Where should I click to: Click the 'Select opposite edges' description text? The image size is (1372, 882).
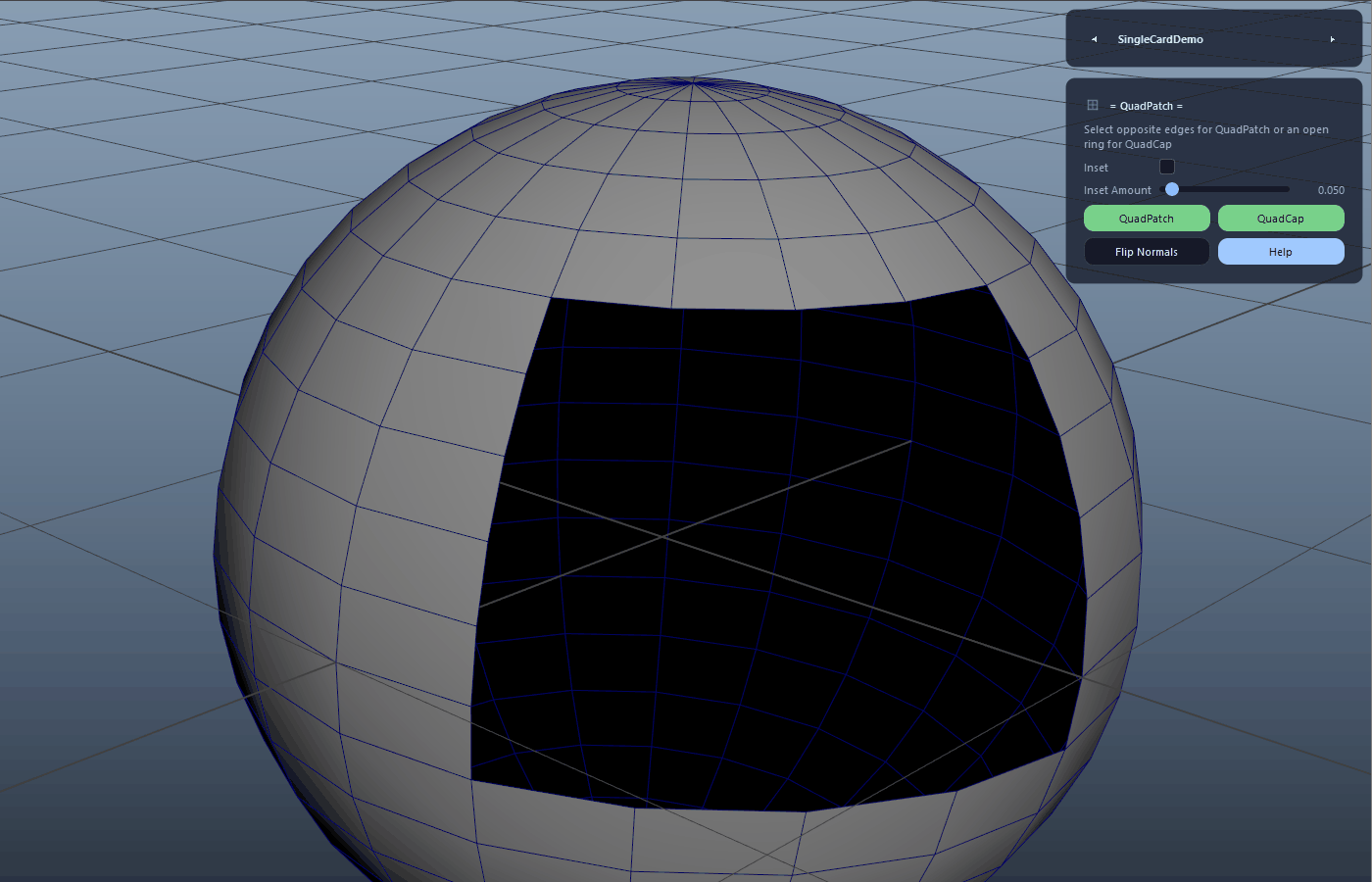click(1206, 136)
